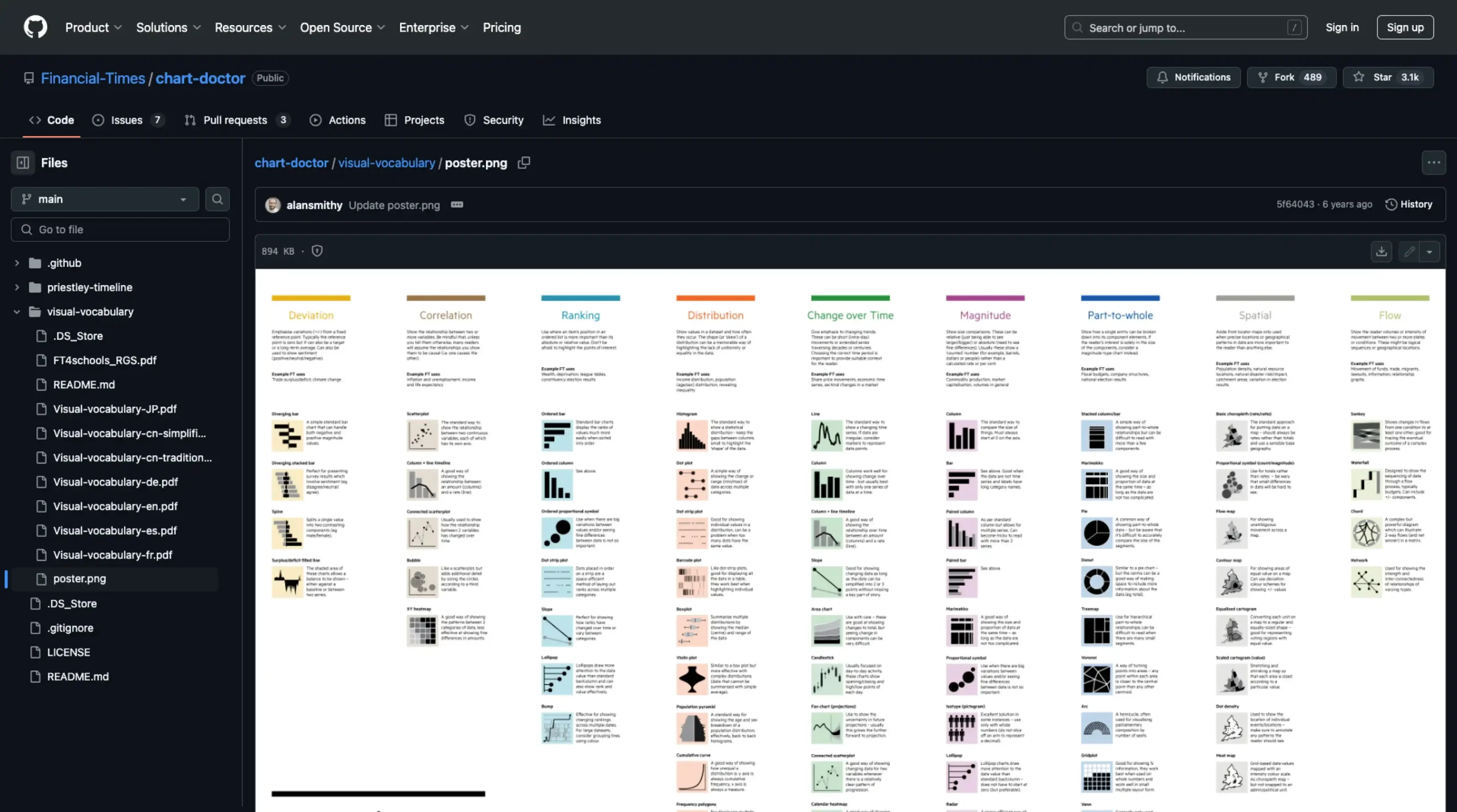1457x812 pixels.
Task: Click visual-vocabulary in the breadcrumb path
Action: click(386, 163)
